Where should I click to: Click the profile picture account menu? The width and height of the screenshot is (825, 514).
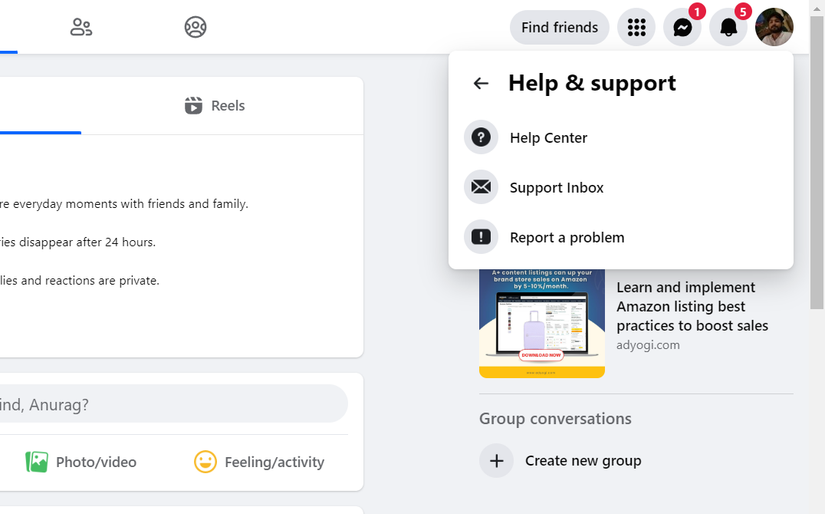tap(774, 28)
